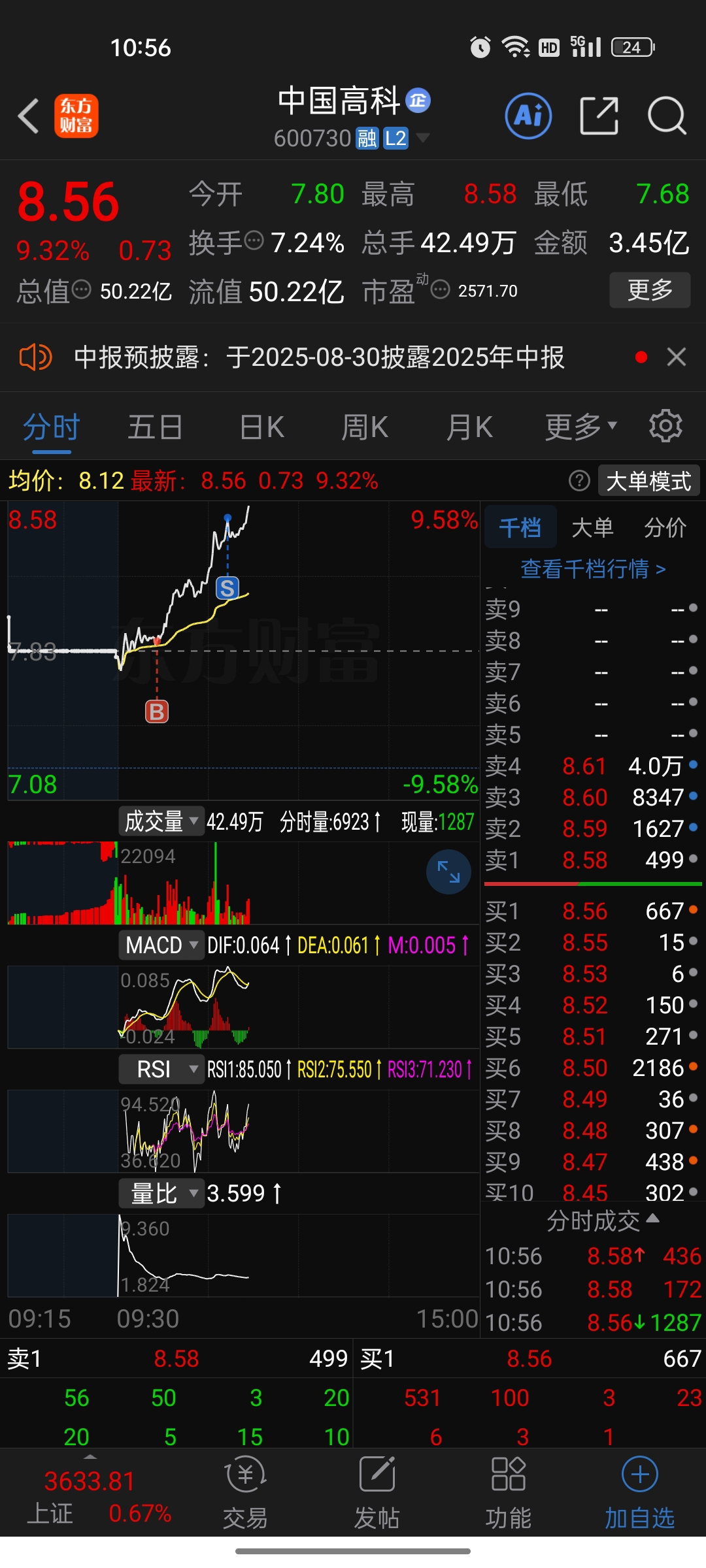Open chart settings gear icon

(x=665, y=426)
